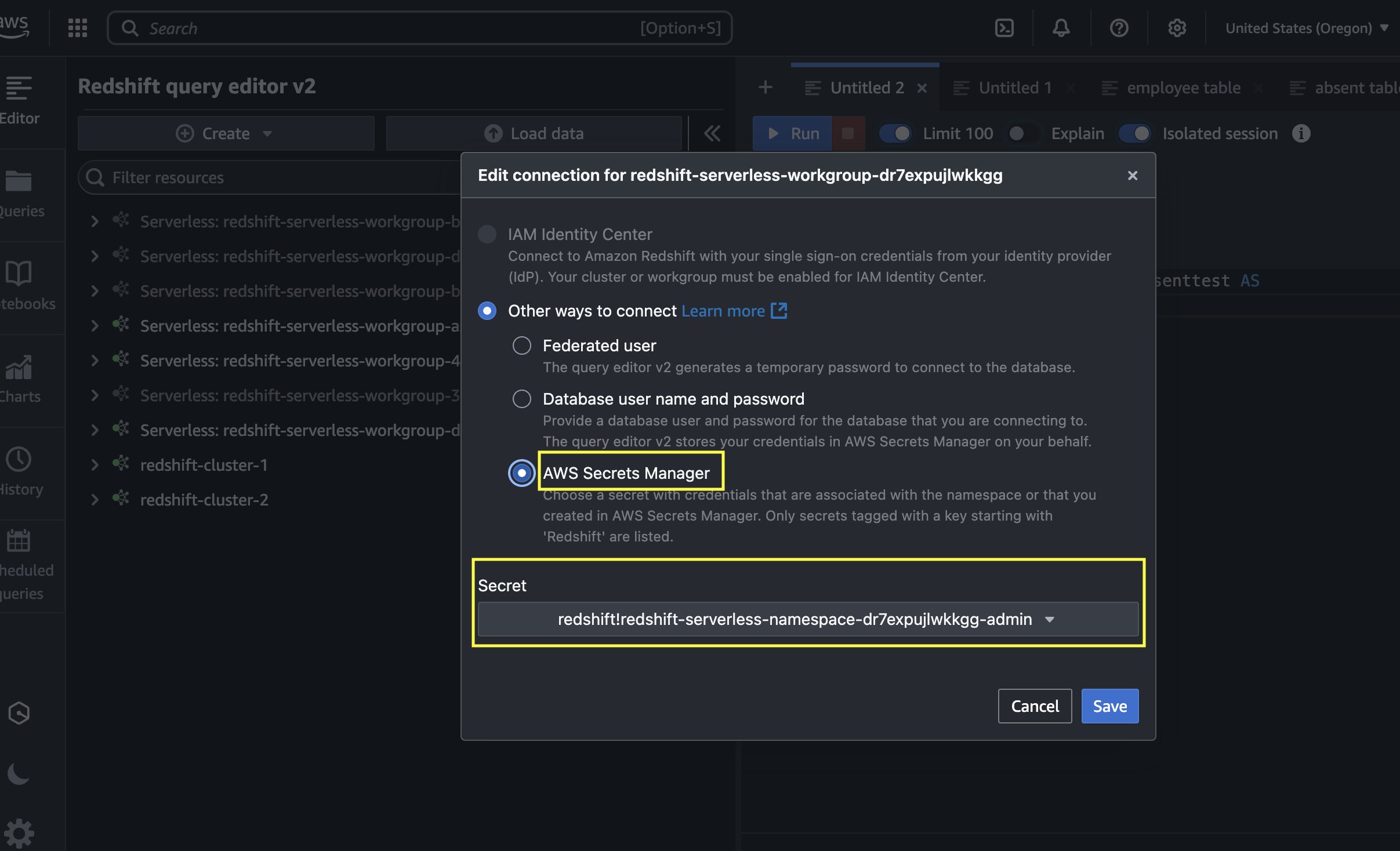Select the Federated user radio option
1400x851 pixels.
521,346
